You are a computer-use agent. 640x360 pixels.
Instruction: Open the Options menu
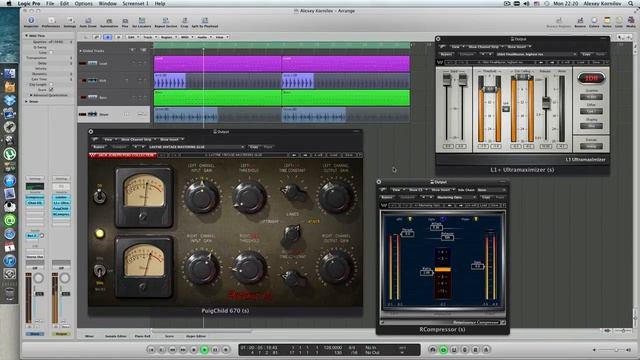[83, 3]
